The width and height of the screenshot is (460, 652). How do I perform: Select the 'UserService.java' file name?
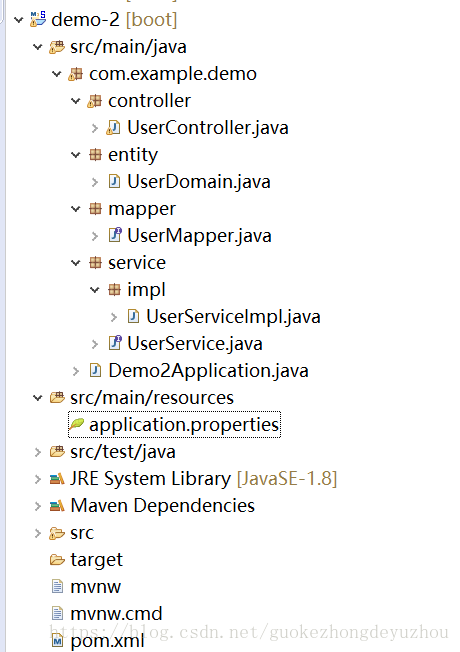coord(195,343)
